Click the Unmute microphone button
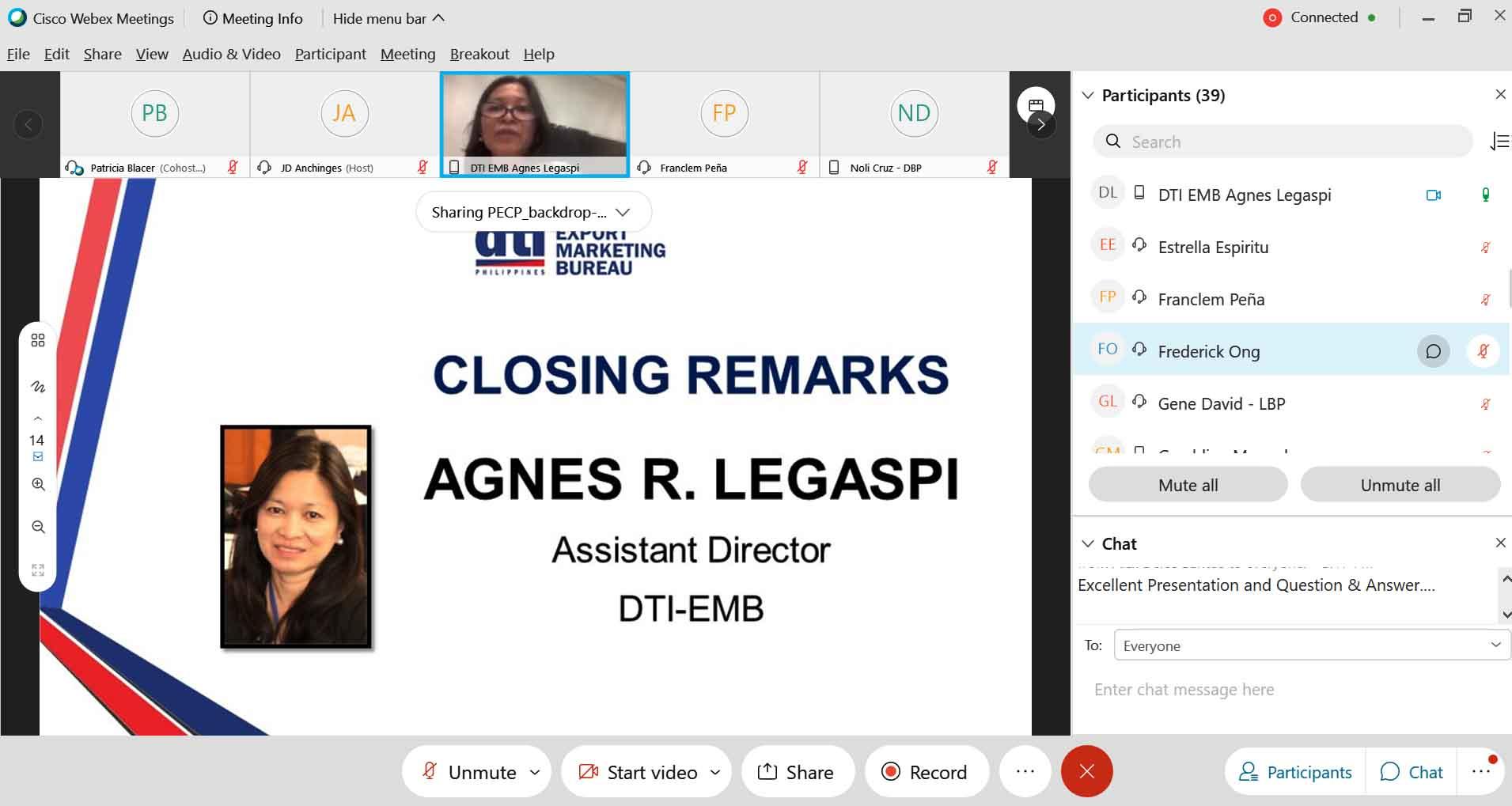The height and width of the screenshot is (806, 1512). 469,771
